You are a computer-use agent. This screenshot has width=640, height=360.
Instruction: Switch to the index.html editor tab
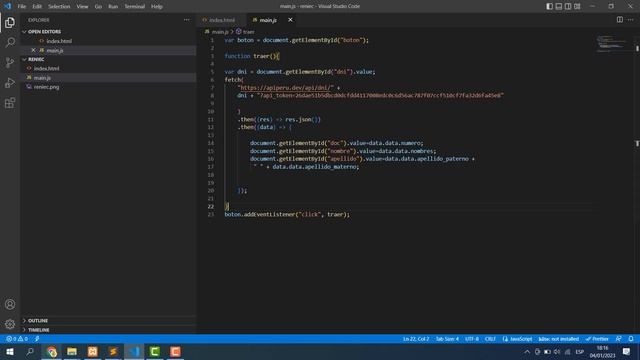point(222,20)
